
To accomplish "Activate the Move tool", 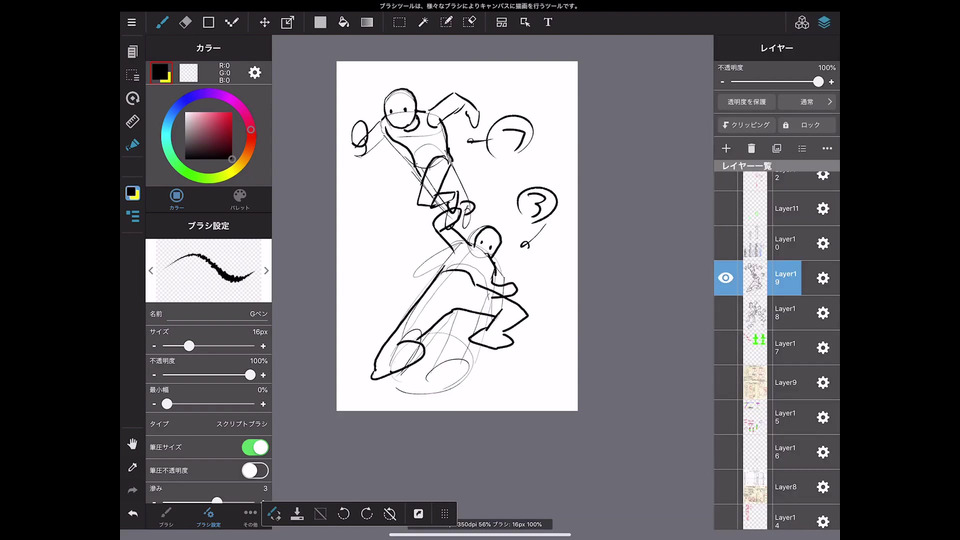I will coord(264,22).
